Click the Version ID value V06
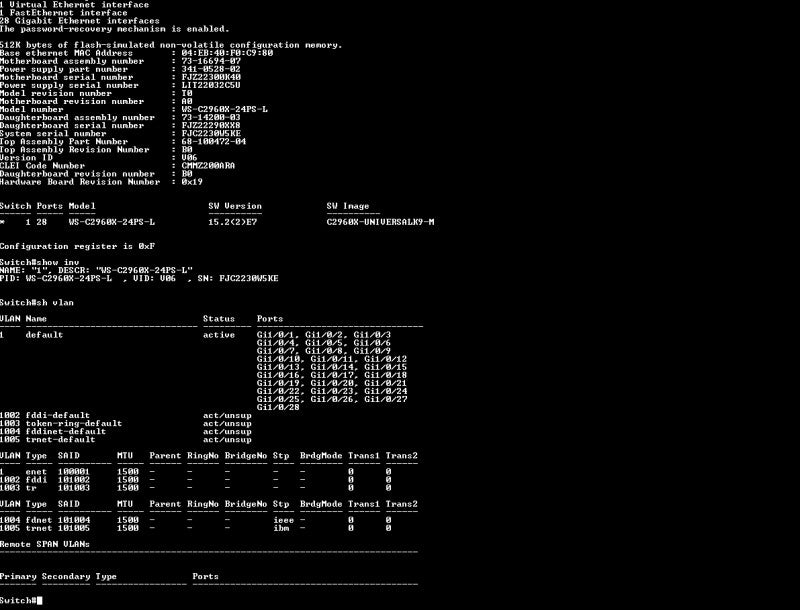The width and height of the screenshot is (800, 610). 189,158
